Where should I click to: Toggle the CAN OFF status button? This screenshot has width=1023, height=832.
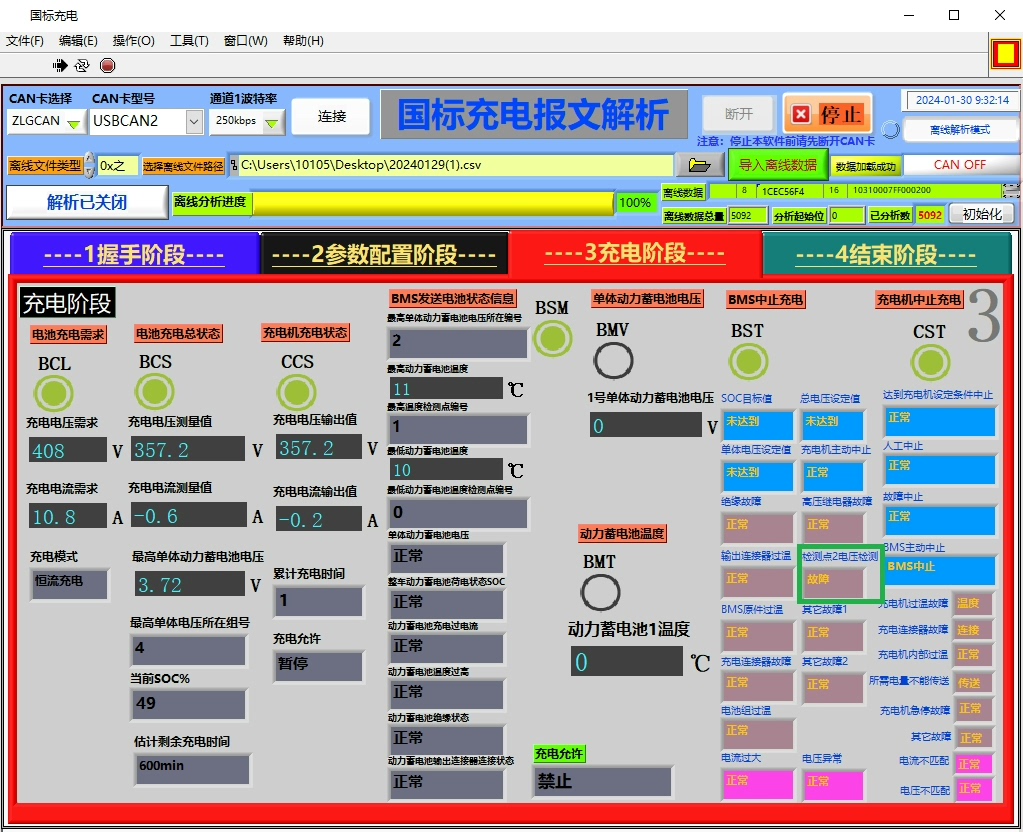[959, 165]
